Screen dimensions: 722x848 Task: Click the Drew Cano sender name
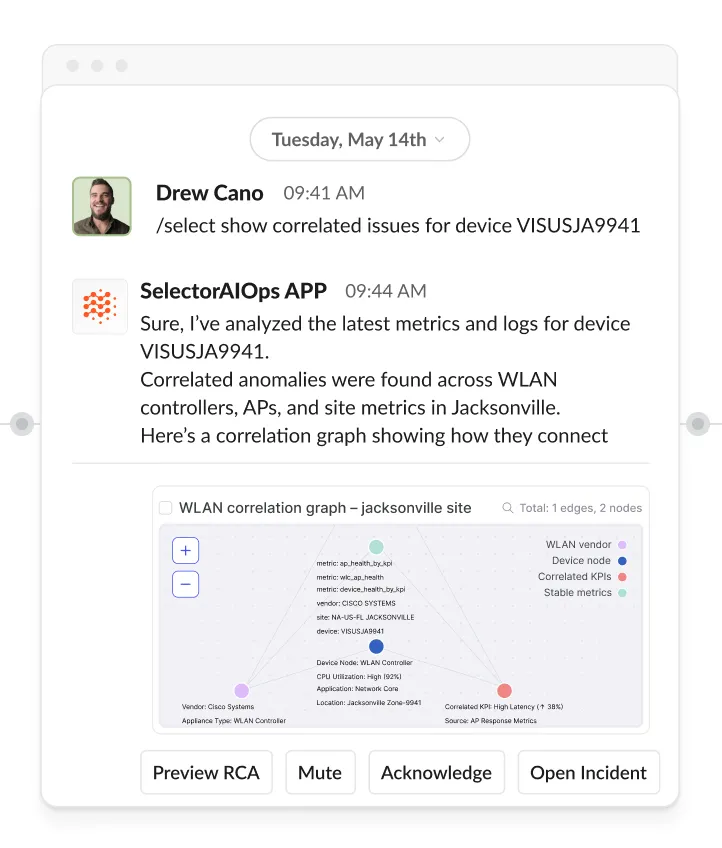209,193
